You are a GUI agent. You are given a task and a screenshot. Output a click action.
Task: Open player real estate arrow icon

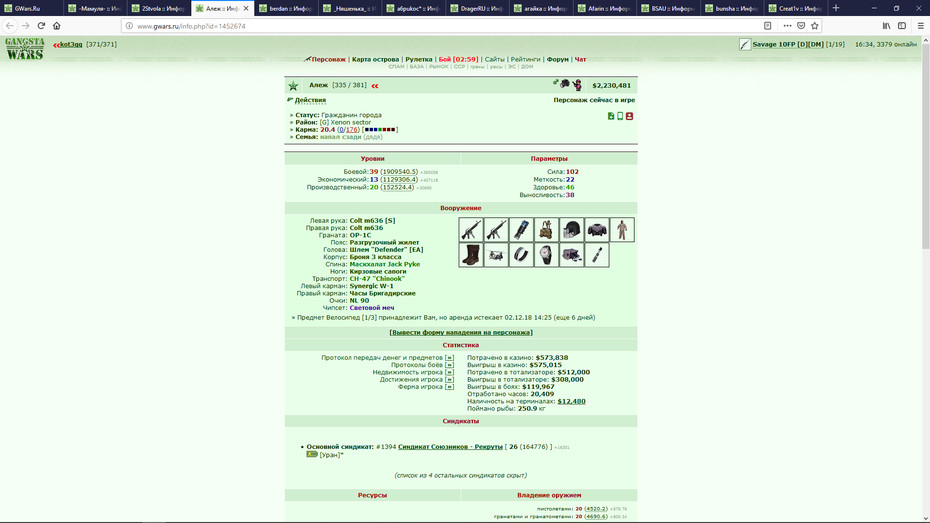[449, 372]
